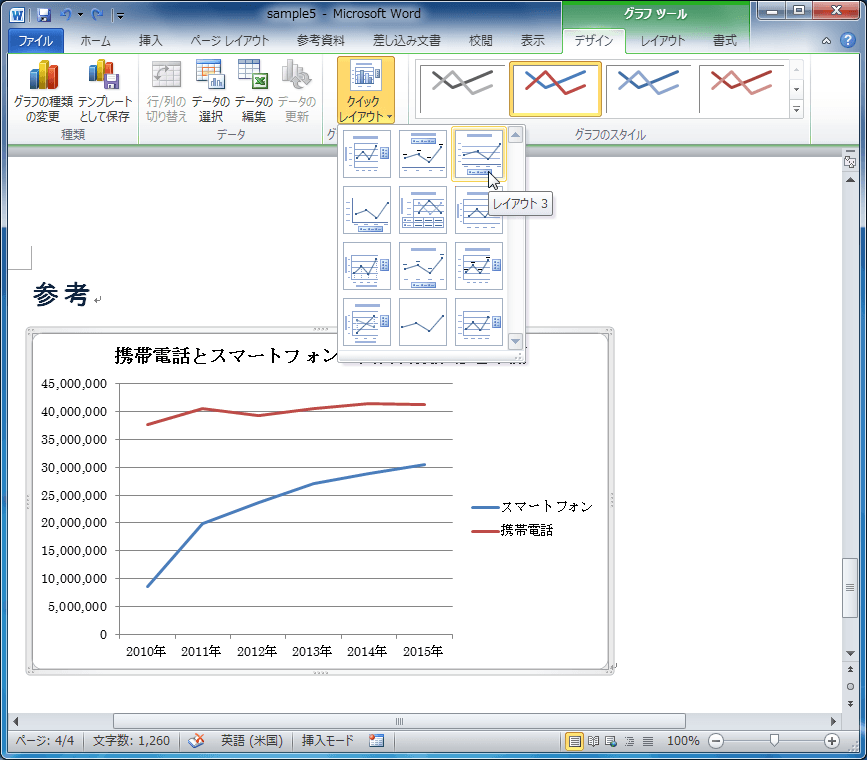Screen dimensions: 867x760
Task: Choose highlighted Layout 3 thumbnail
Action: point(479,154)
